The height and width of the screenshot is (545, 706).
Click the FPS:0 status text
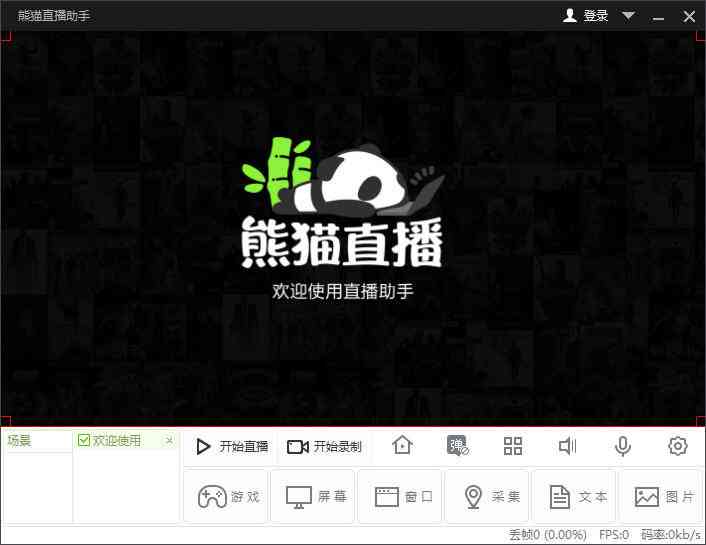[x=614, y=535]
